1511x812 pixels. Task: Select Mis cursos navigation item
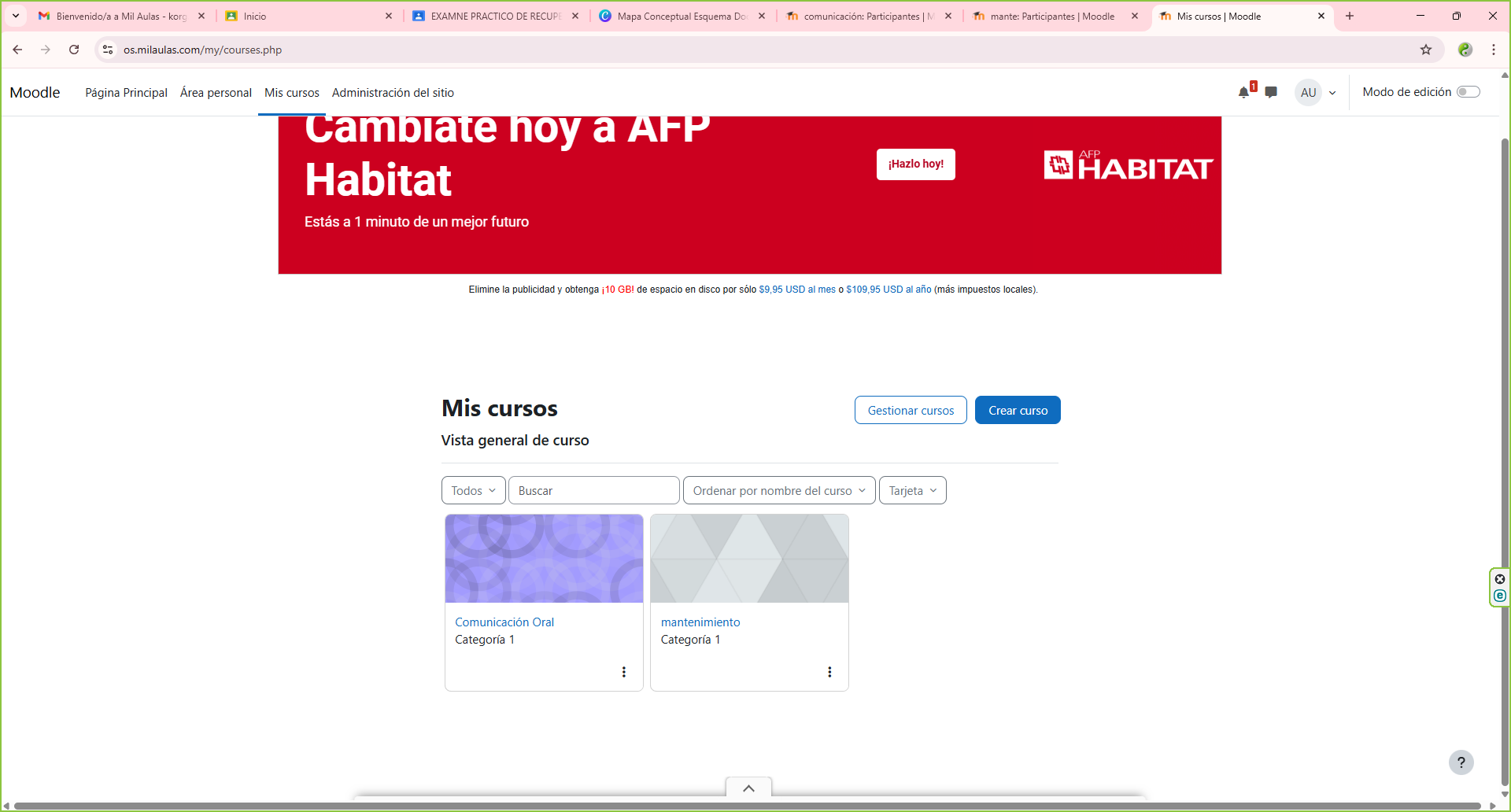(292, 93)
